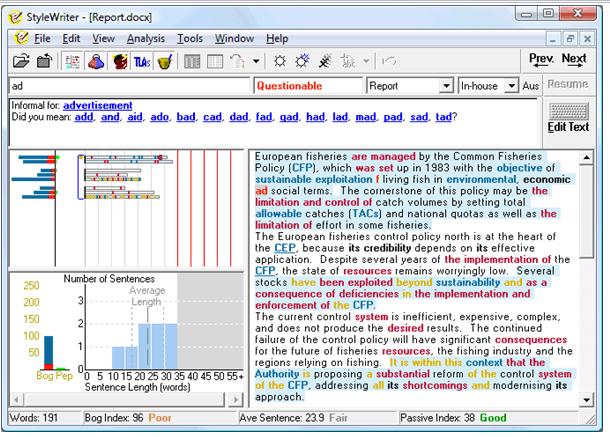Click the undo arrow icon
The width and height of the screenshot is (610, 437).
389,61
